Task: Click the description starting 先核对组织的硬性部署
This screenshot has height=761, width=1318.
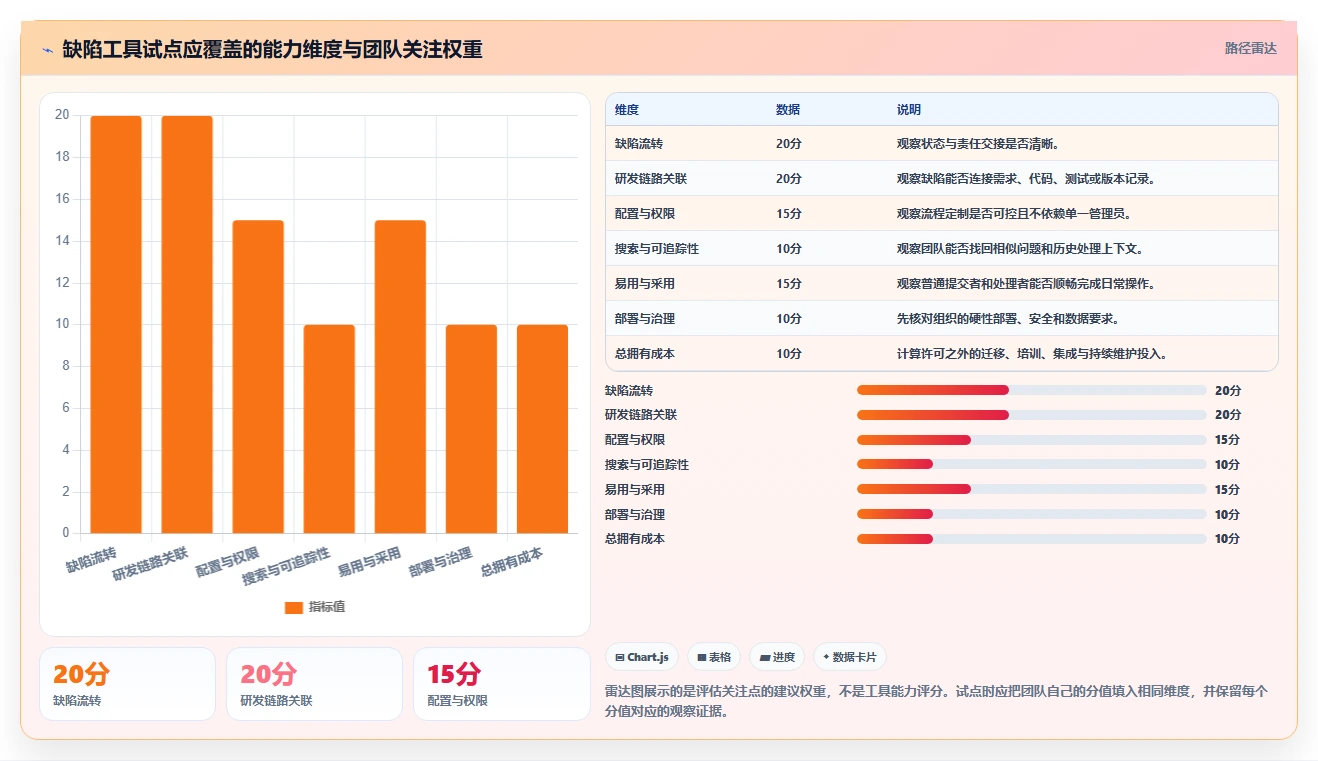Action: pos(1009,319)
